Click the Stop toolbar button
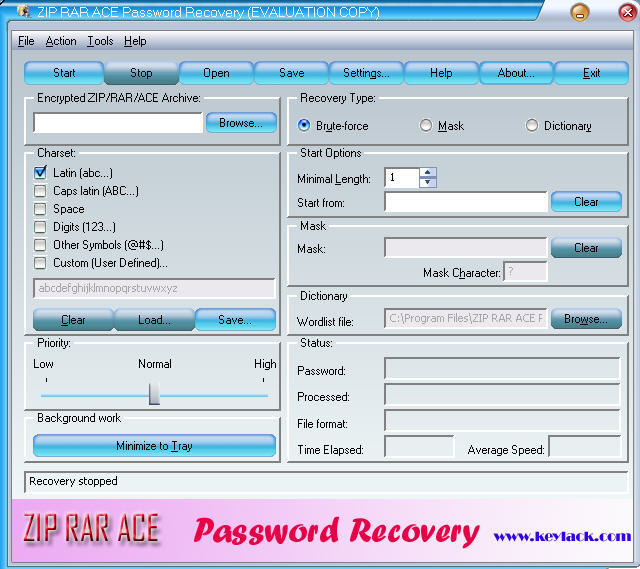The width and height of the screenshot is (640, 569). point(141,73)
